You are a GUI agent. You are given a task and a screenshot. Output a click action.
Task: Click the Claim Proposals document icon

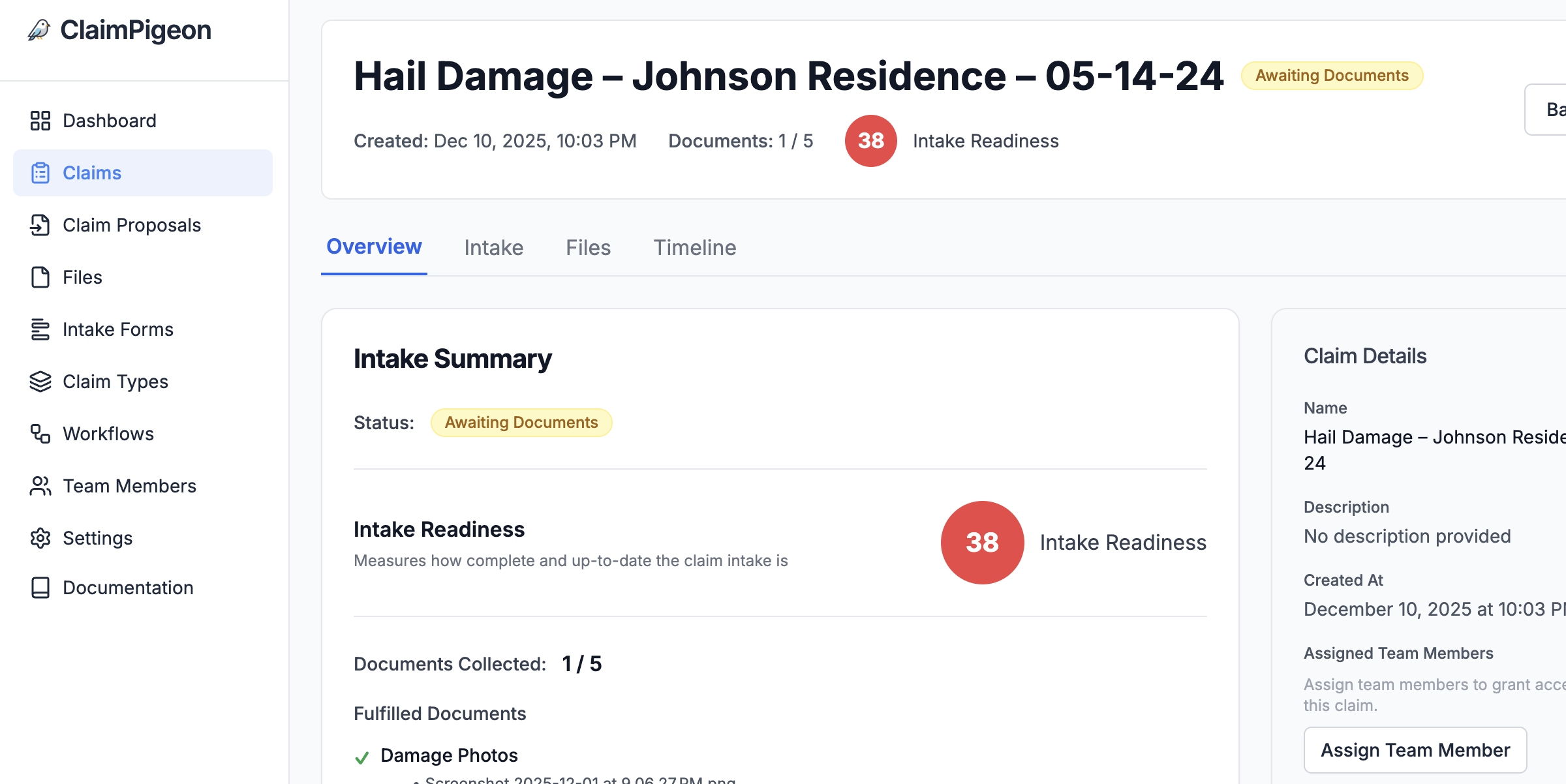click(x=40, y=225)
